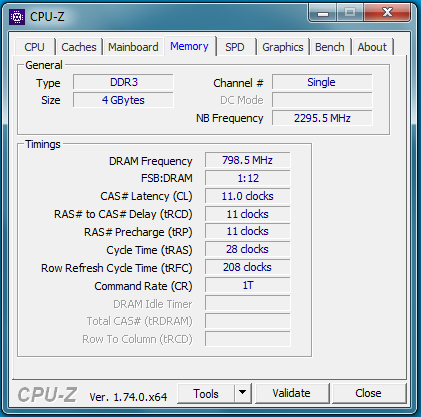Switch to the CPU tab

34,47
